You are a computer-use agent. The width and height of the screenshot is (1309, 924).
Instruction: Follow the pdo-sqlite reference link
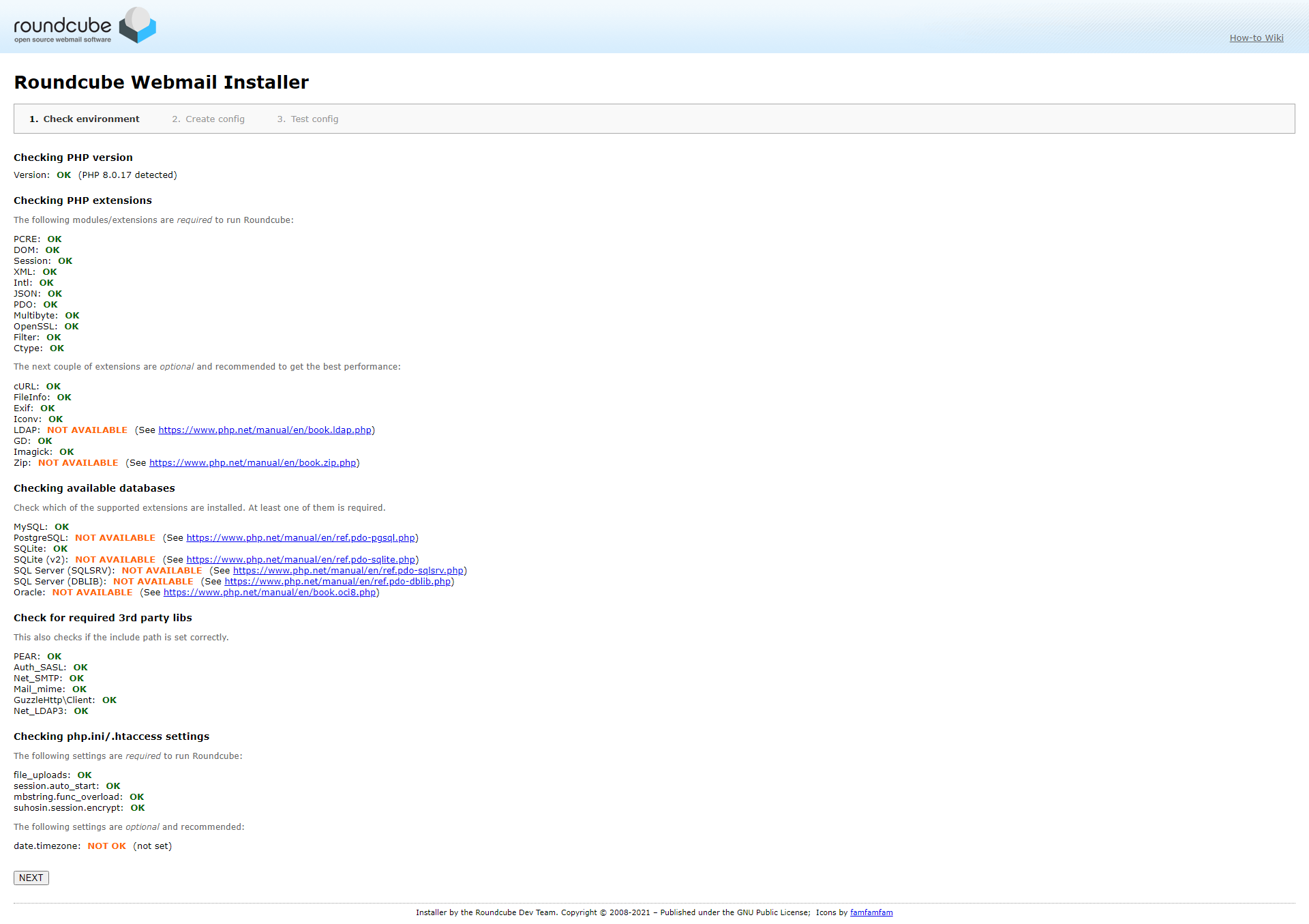pyautogui.click(x=301, y=560)
